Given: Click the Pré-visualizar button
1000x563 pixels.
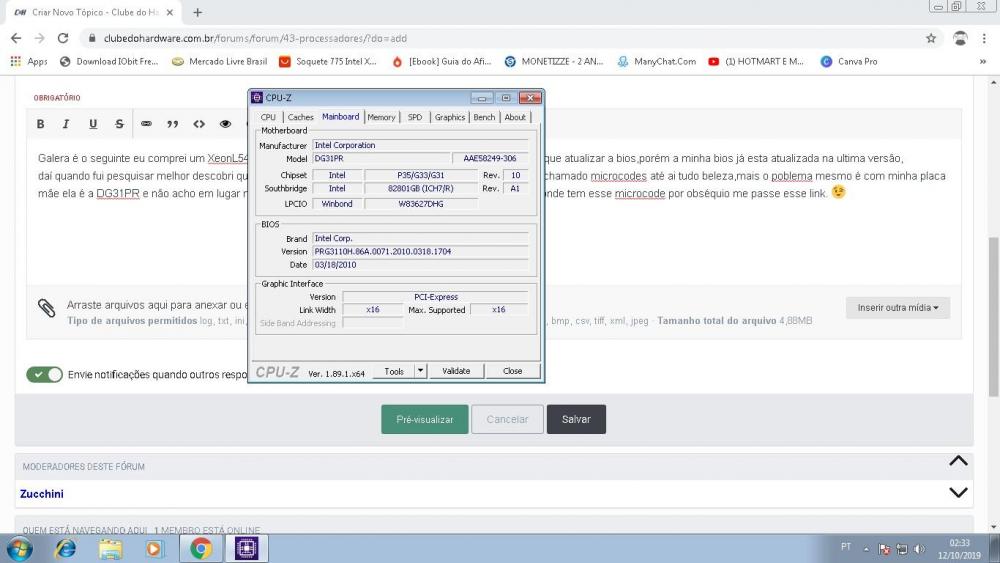Looking at the screenshot, I should click(x=425, y=420).
